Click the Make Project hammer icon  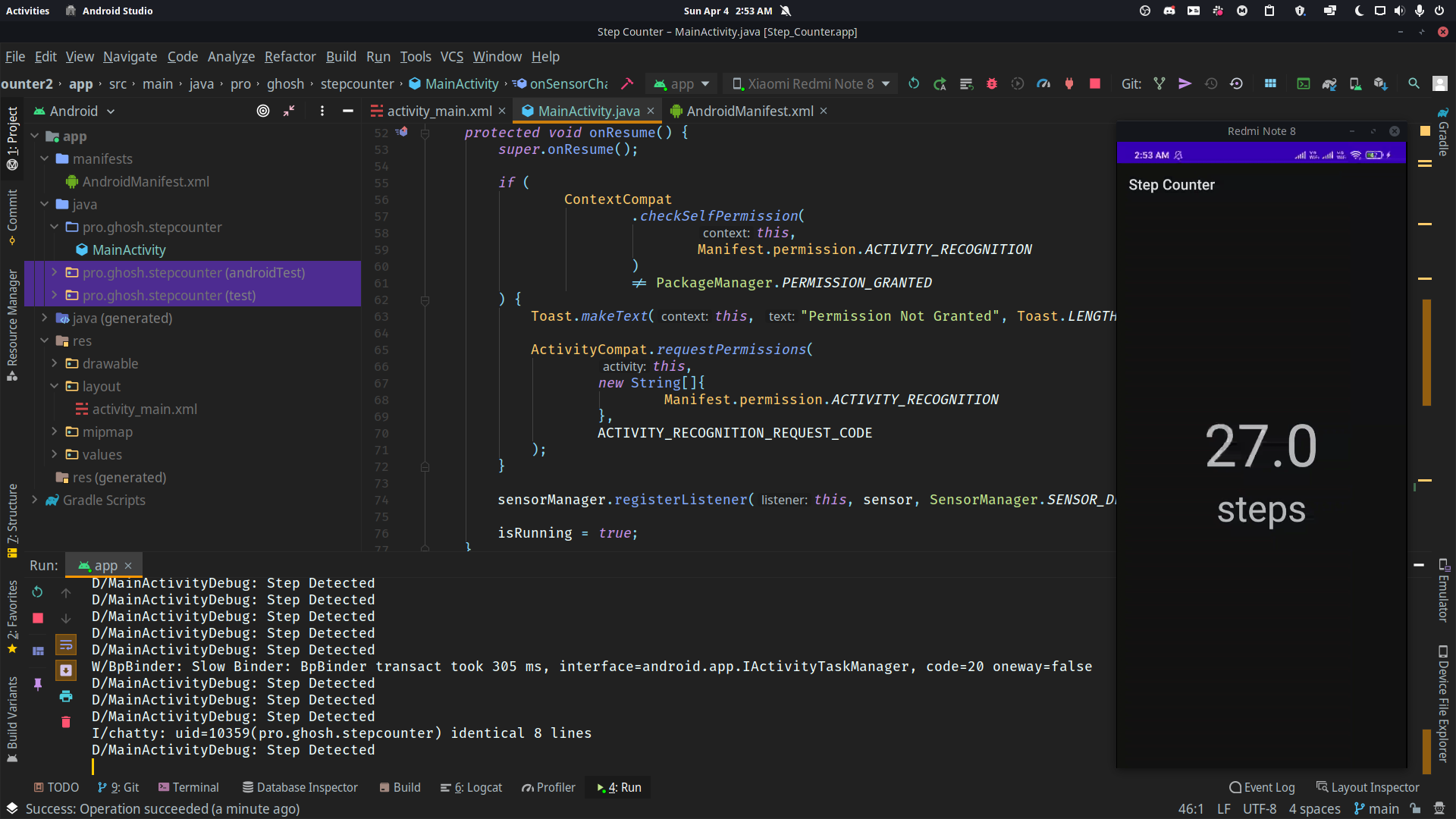pos(626,83)
